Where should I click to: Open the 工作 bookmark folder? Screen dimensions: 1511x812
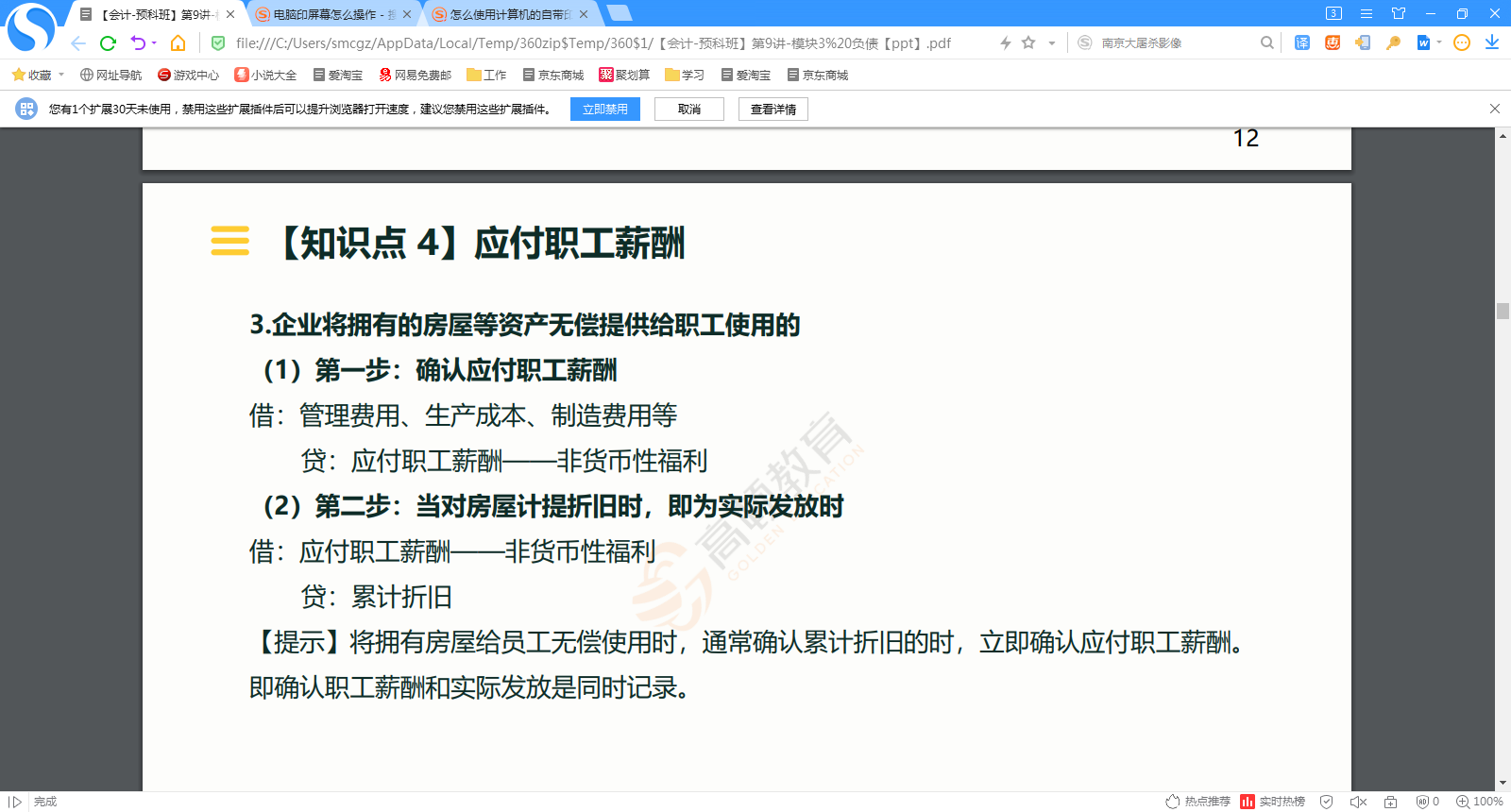[486, 75]
